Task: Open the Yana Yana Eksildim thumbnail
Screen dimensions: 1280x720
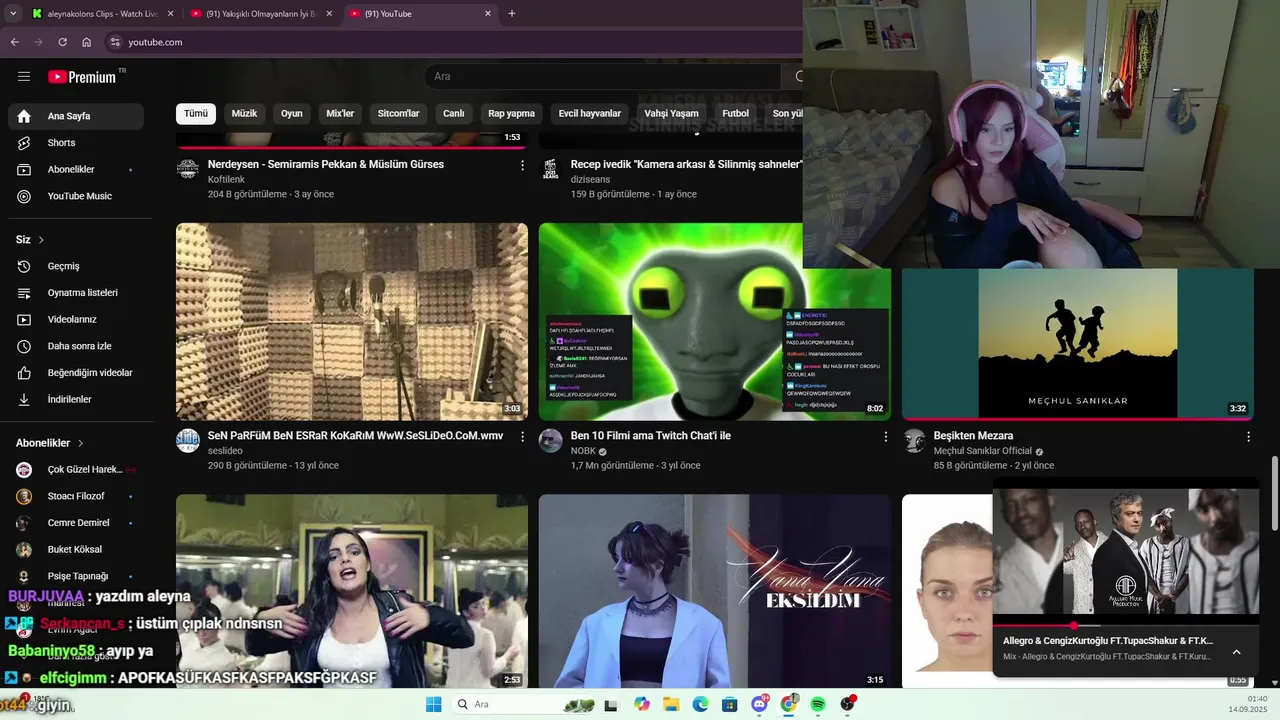Action: coord(715,591)
